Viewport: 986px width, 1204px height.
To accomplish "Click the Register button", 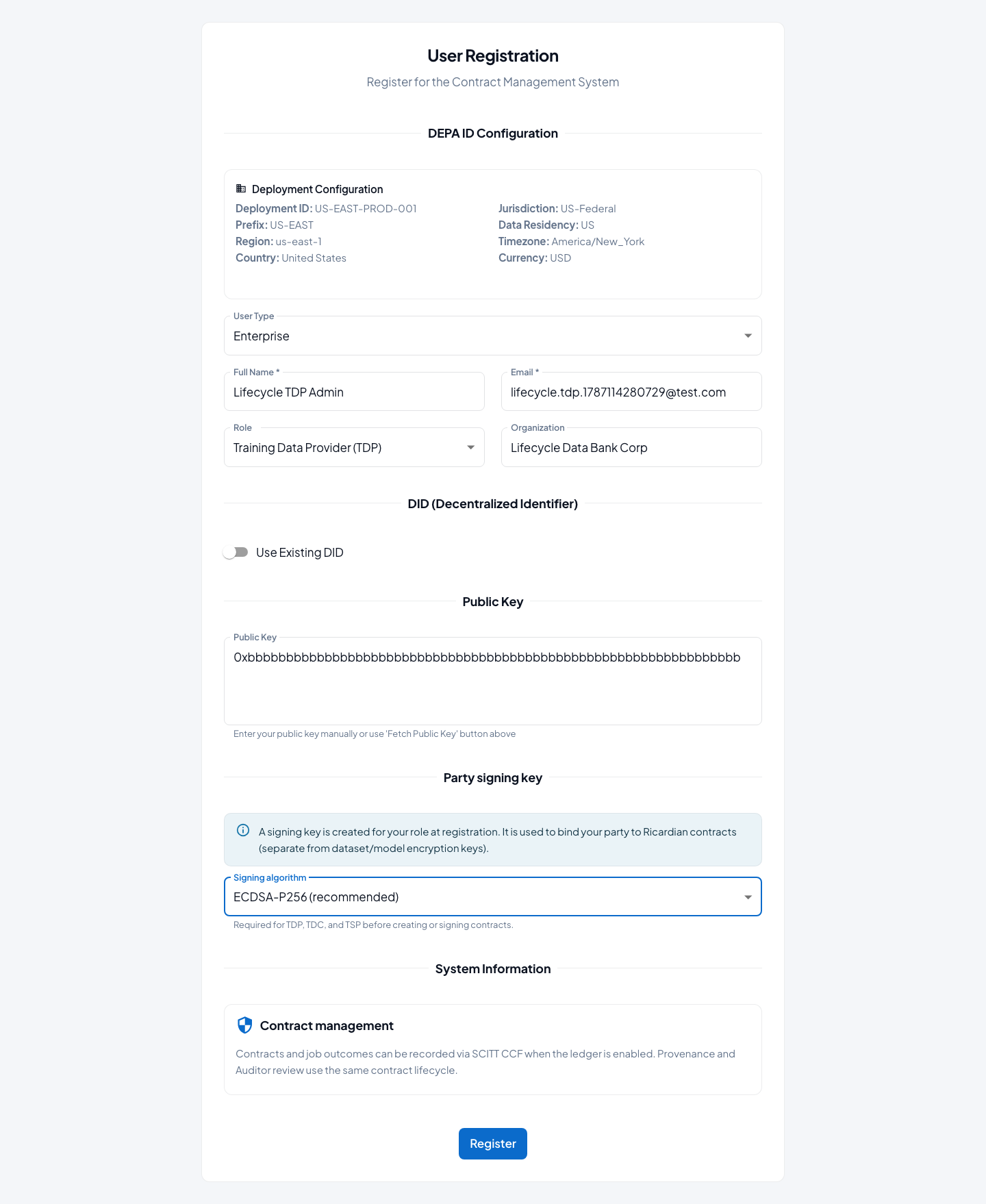I will pos(493,1144).
